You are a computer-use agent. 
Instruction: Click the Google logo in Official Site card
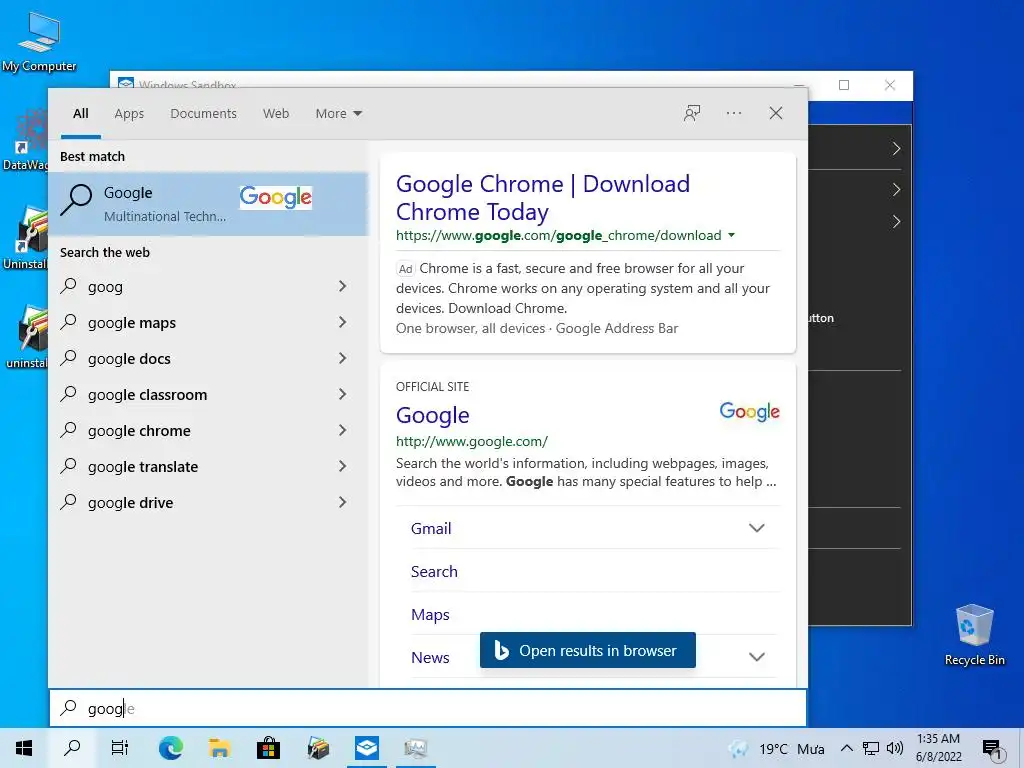[x=749, y=411]
